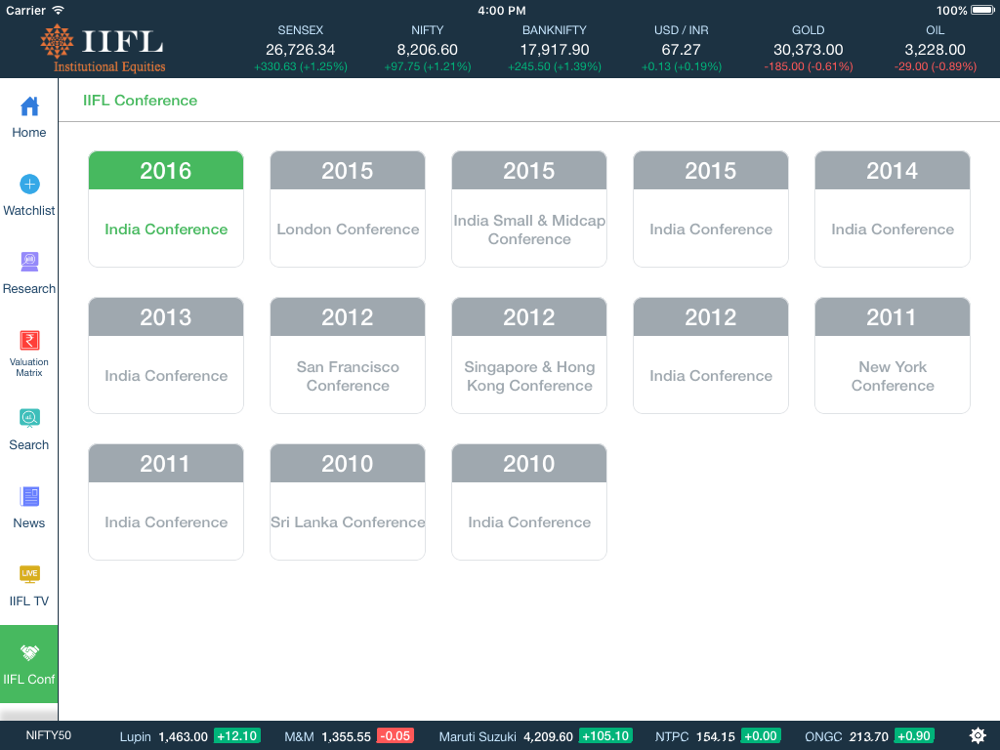The width and height of the screenshot is (1000, 750).
Task: Click the IIFL Conference page heading
Action: (x=140, y=100)
